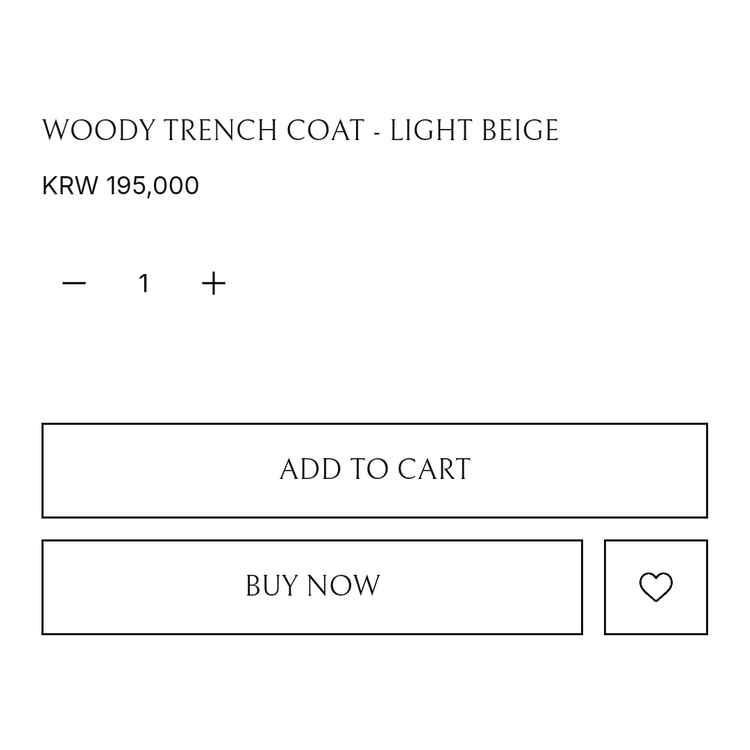Click the Light Beige product heading

pos(300,131)
